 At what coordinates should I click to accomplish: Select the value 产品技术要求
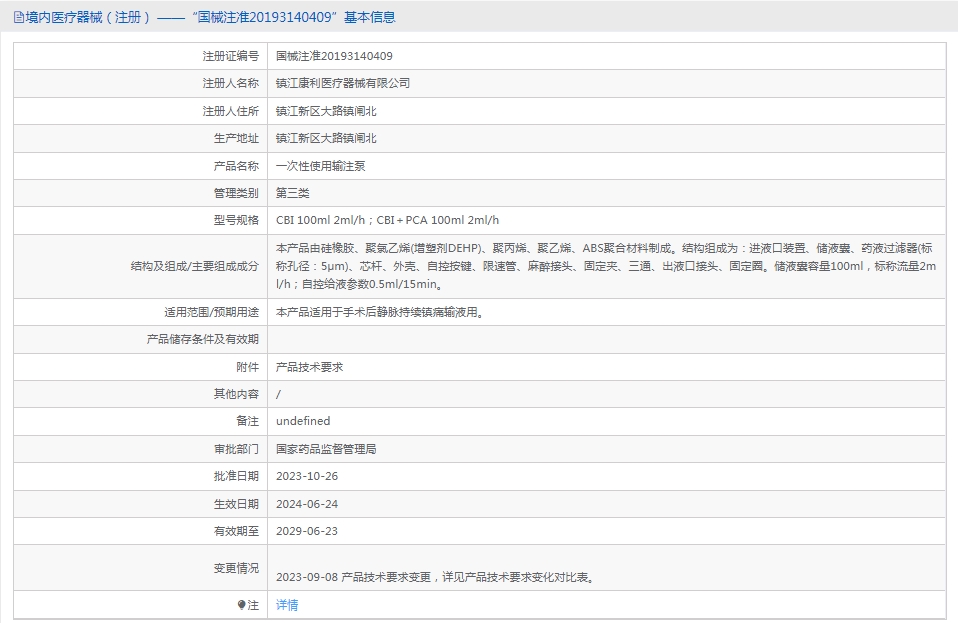(310, 367)
